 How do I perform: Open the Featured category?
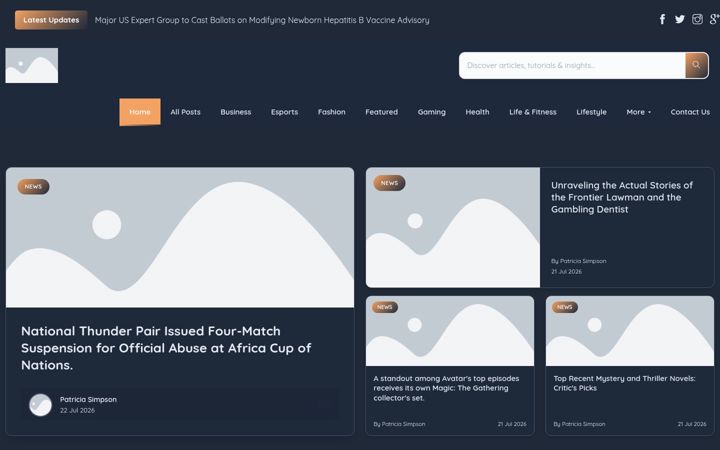382,112
